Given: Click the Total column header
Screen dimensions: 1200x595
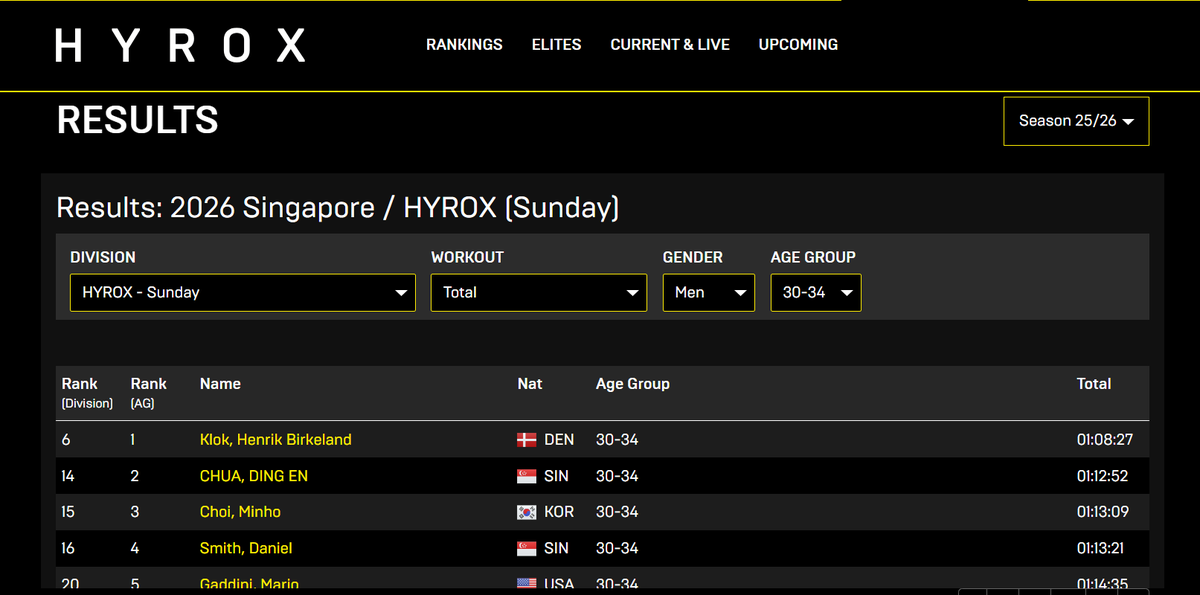Looking at the screenshot, I should tap(1094, 384).
